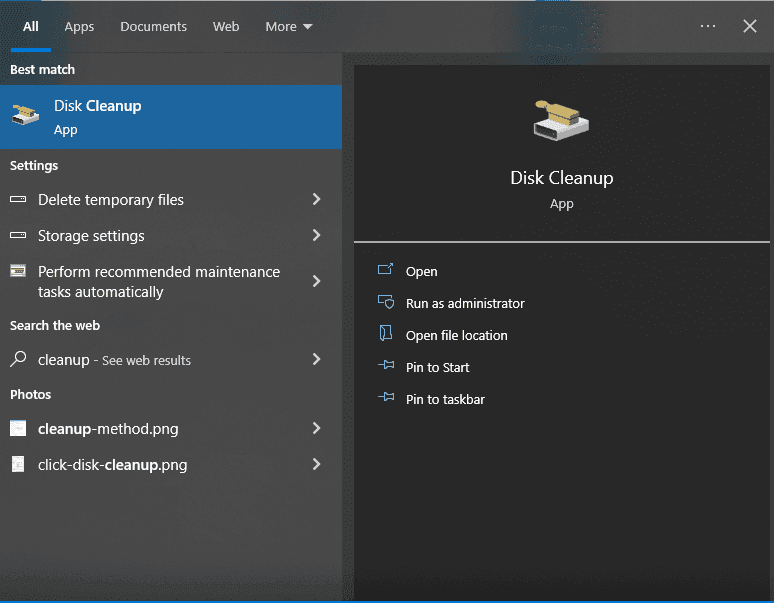Screen dimensions: 774x603
Task: Close the search panel with X
Action: (750, 26)
